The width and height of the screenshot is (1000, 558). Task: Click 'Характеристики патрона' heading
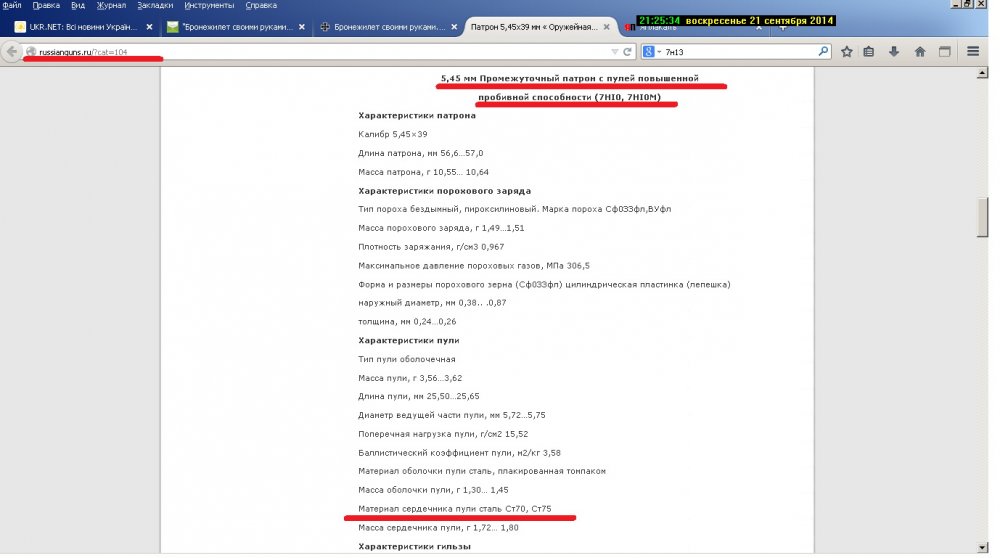click(x=417, y=115)
